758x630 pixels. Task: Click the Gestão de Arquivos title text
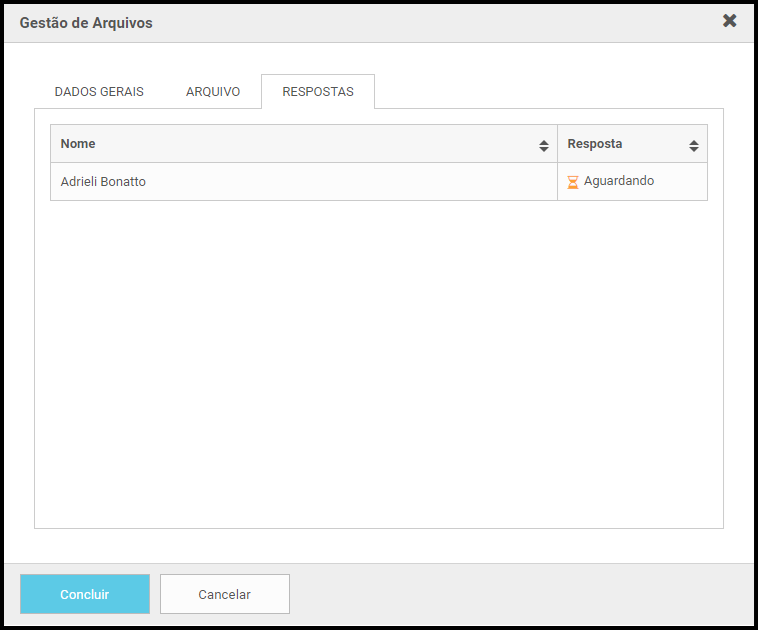(86, 23)
